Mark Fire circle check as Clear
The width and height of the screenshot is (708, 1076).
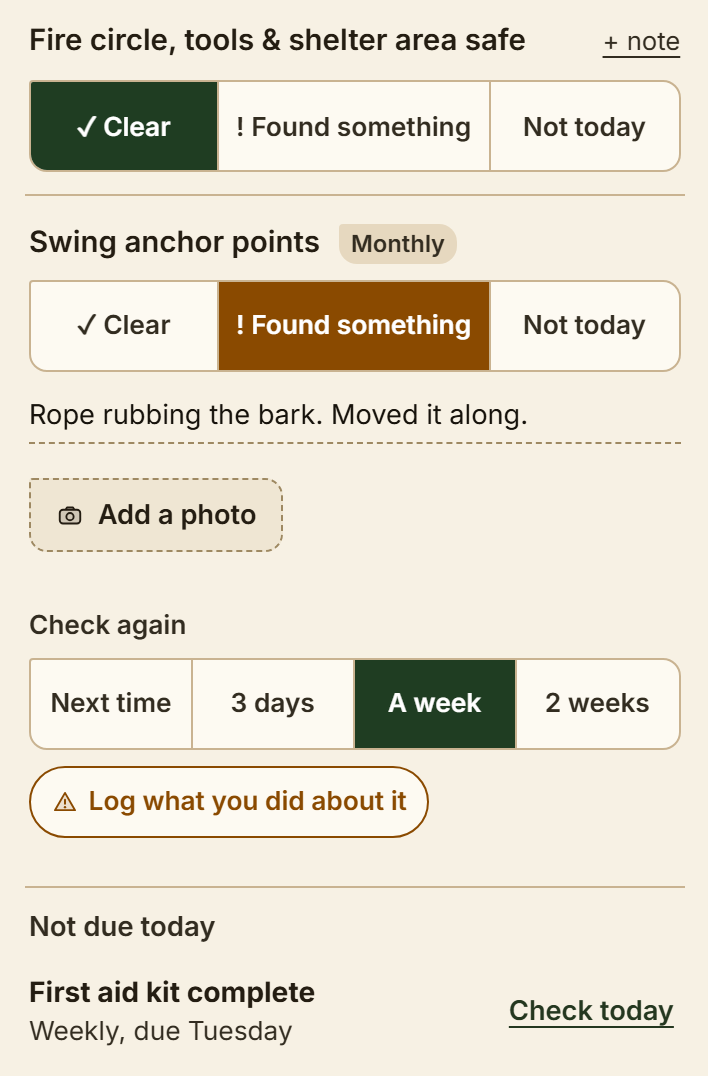(124, 126)
